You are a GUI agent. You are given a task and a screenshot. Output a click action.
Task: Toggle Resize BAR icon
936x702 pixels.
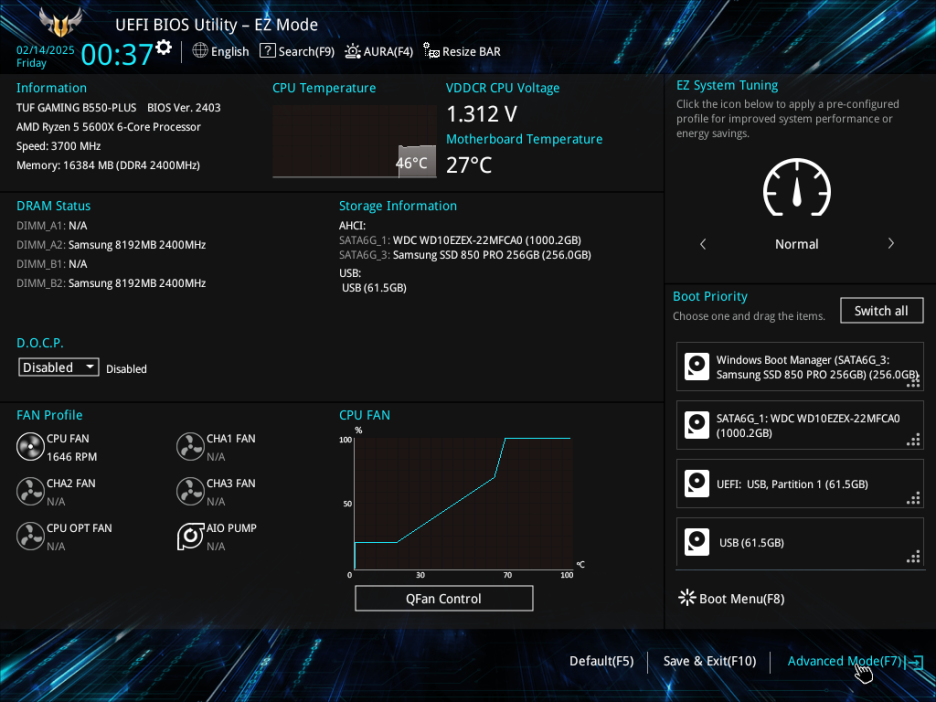(x=431, y=51)
